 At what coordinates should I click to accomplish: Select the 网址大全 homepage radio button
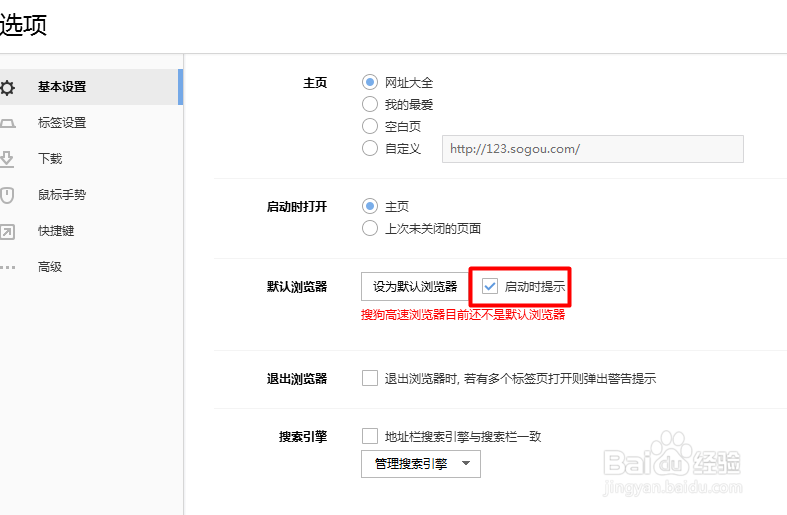(x=370, y=82)
